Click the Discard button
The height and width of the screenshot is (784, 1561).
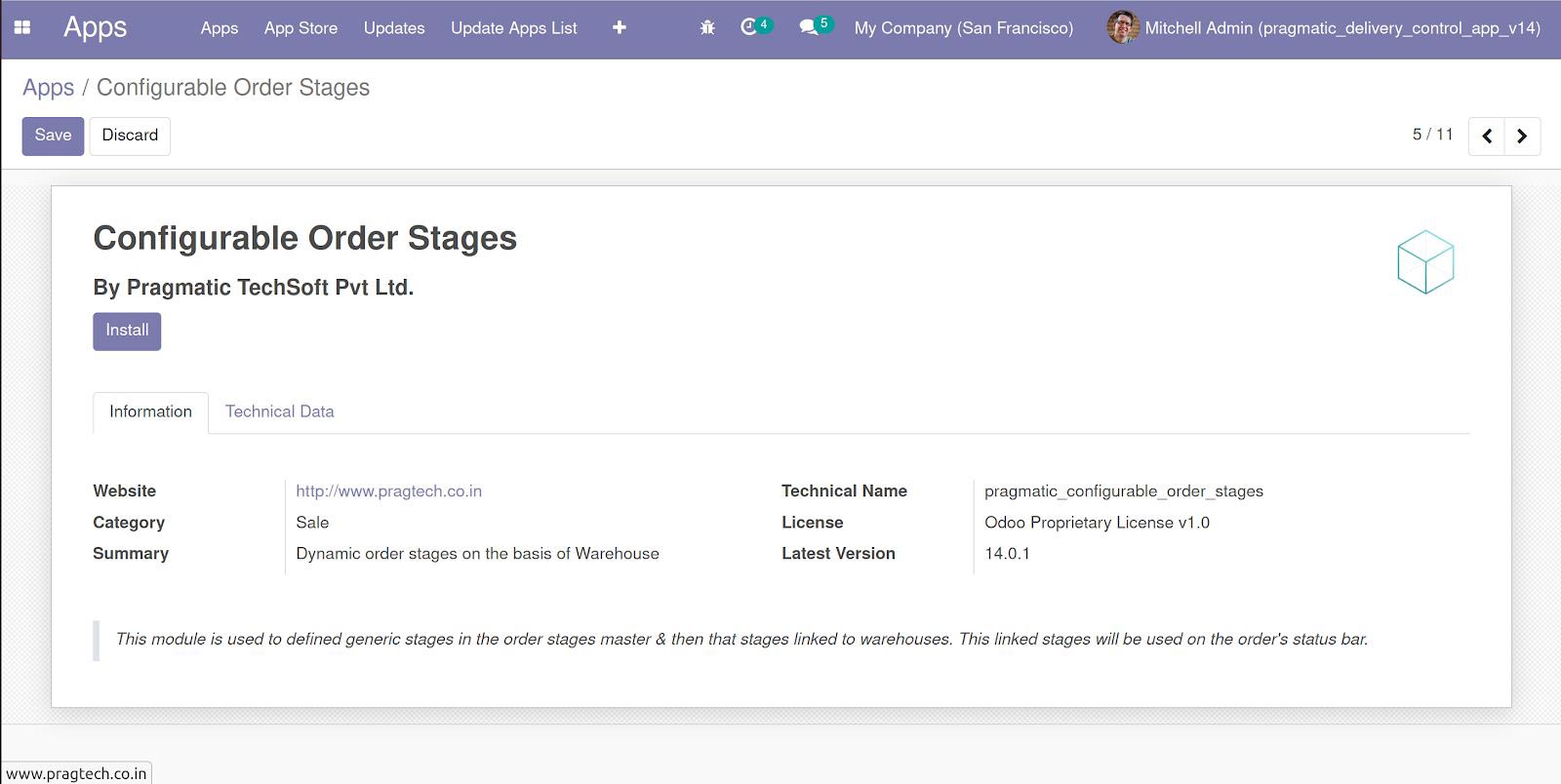[130, 136]
